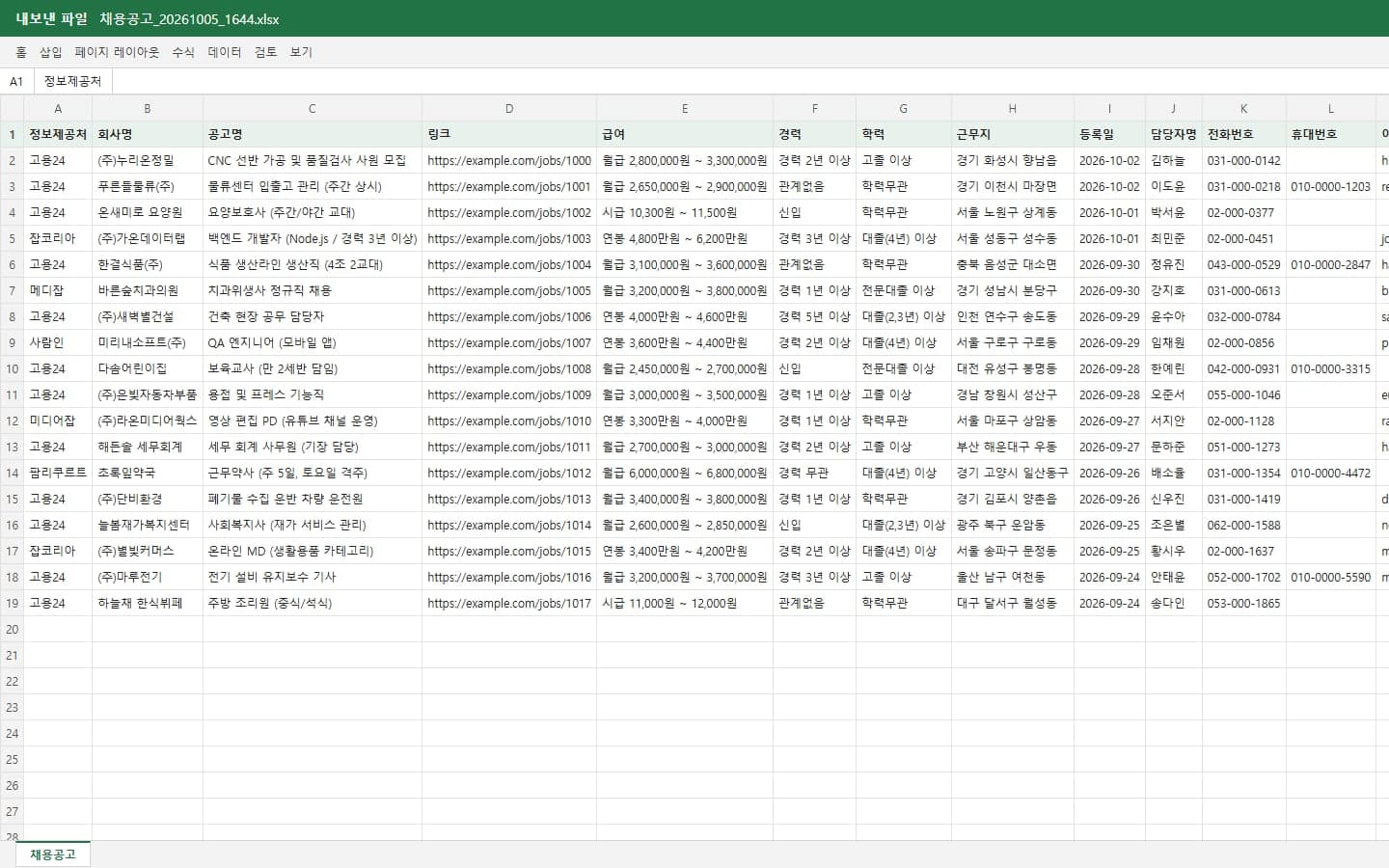Click cell 월급 6,000,000원 ~ 6,800,000원

(685, 474)
